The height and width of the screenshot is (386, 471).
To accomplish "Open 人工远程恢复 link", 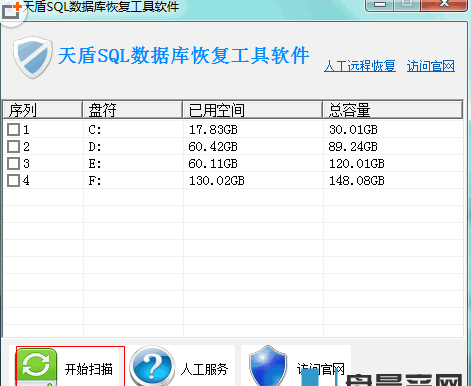I will [360, 66].
